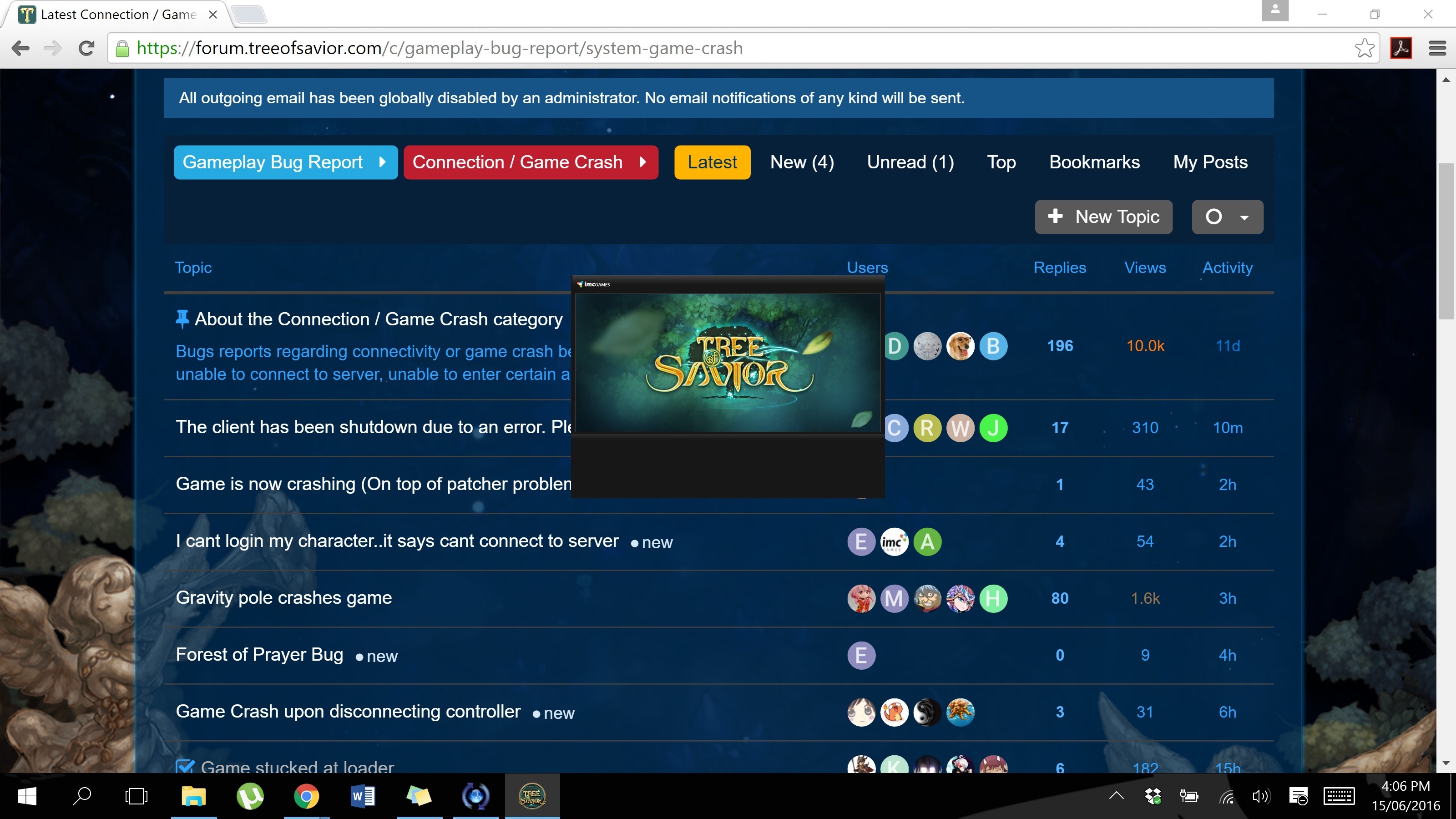Click the imc staff avatar icon

pos(894,541)
